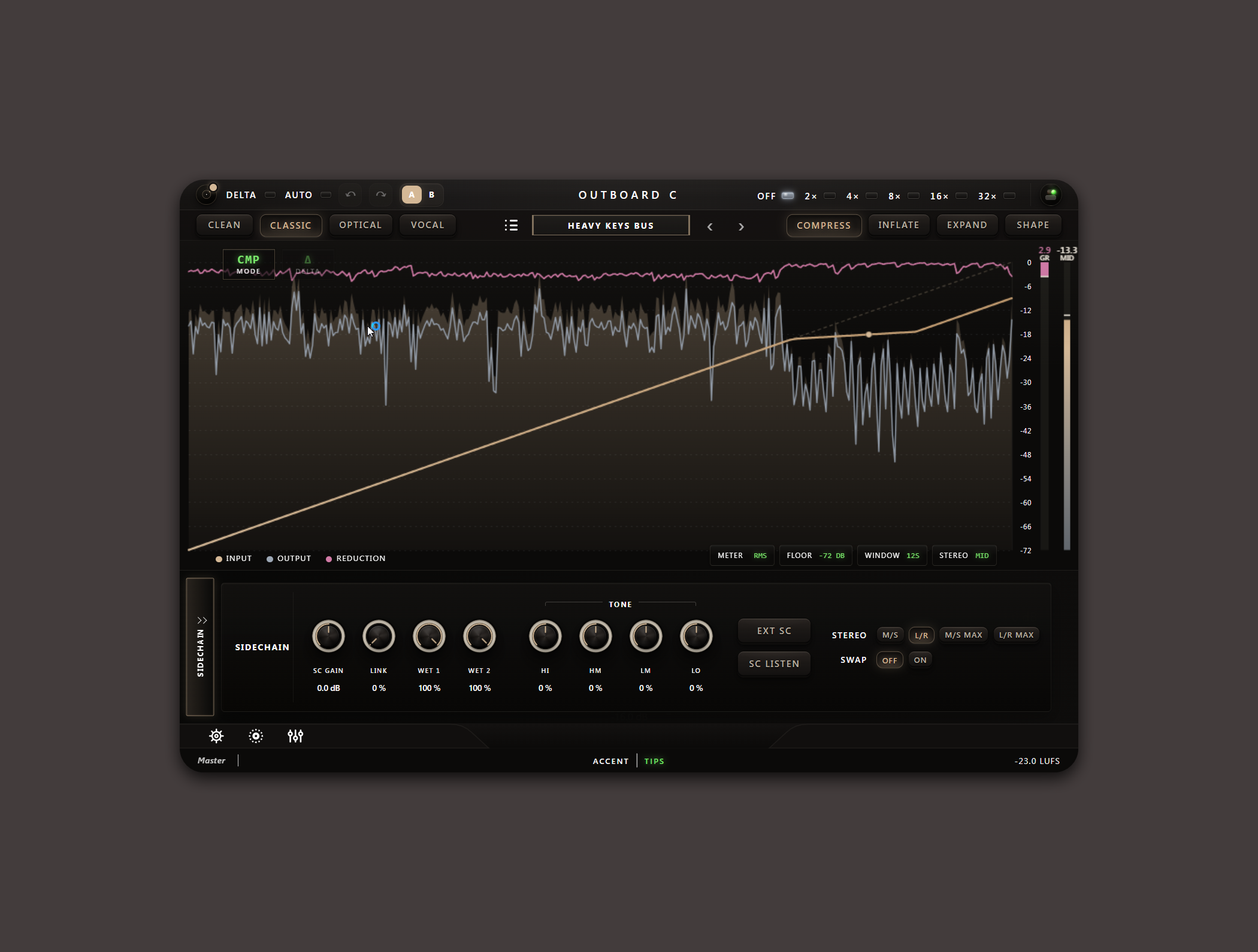Click the compressor curve knee node
The image size is (1258, 952).
869,335
